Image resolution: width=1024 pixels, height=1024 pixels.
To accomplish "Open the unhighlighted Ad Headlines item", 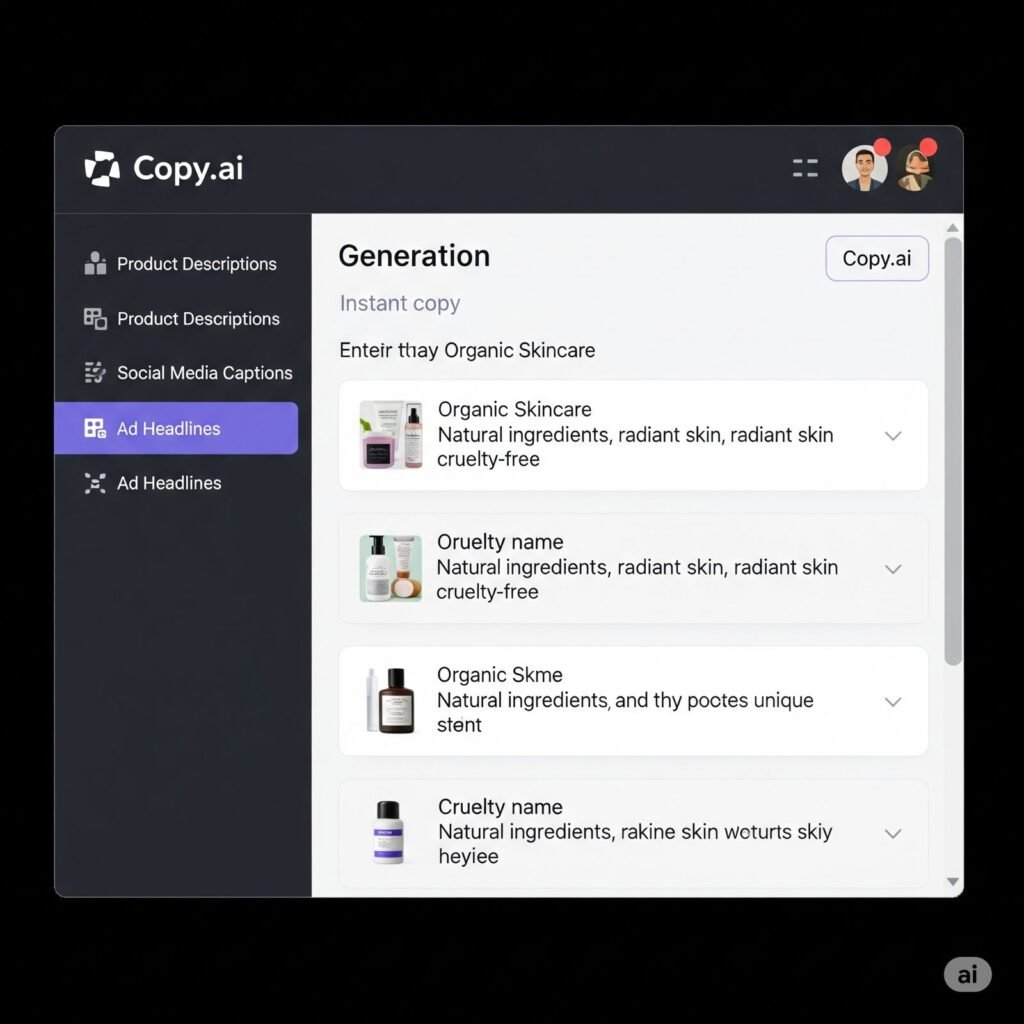I will click(x=153, y=483).
